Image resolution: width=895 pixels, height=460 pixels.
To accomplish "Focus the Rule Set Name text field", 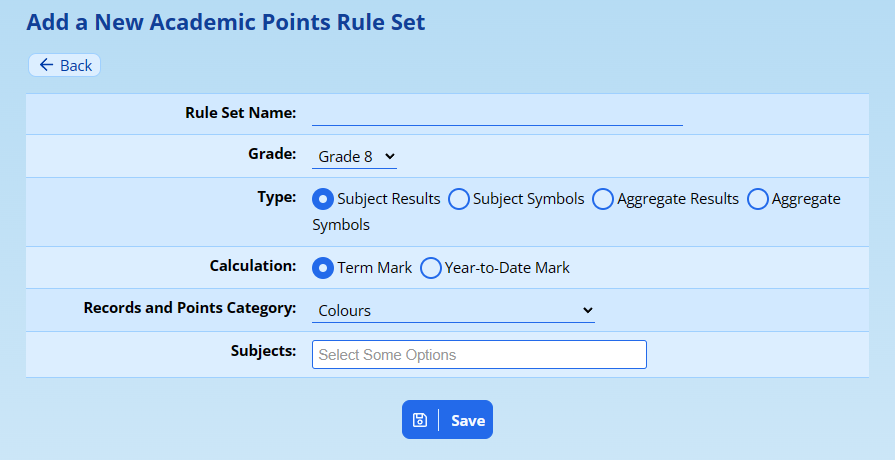I will tap(497, 114).
